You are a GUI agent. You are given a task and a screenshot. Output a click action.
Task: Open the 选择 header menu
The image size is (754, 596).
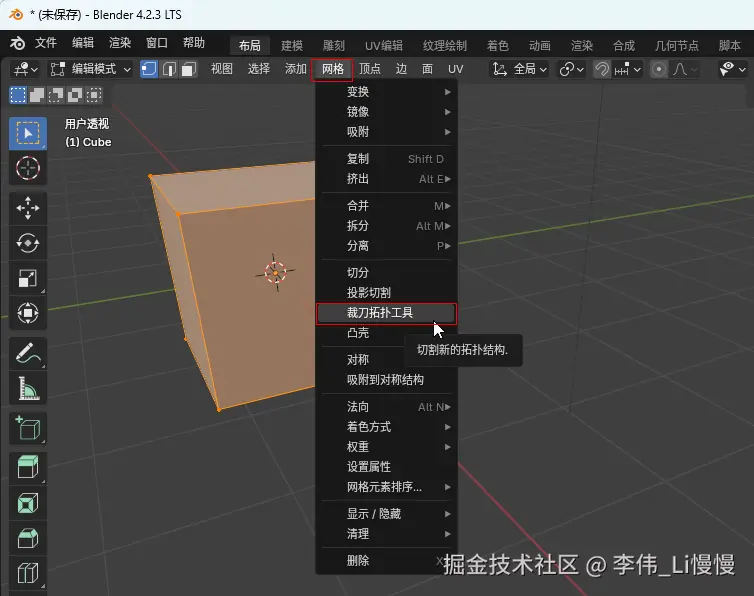click(259, 69)
